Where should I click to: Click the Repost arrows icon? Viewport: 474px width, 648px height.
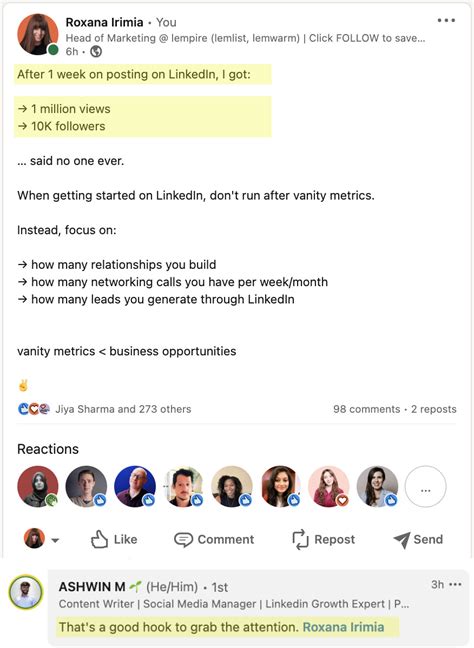[300, 539]
